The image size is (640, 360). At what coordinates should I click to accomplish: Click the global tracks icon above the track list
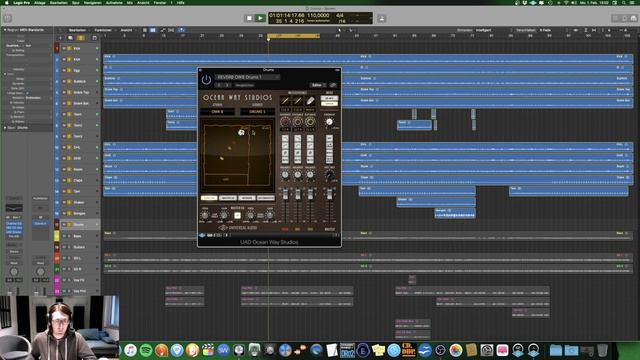click(94, 38)
